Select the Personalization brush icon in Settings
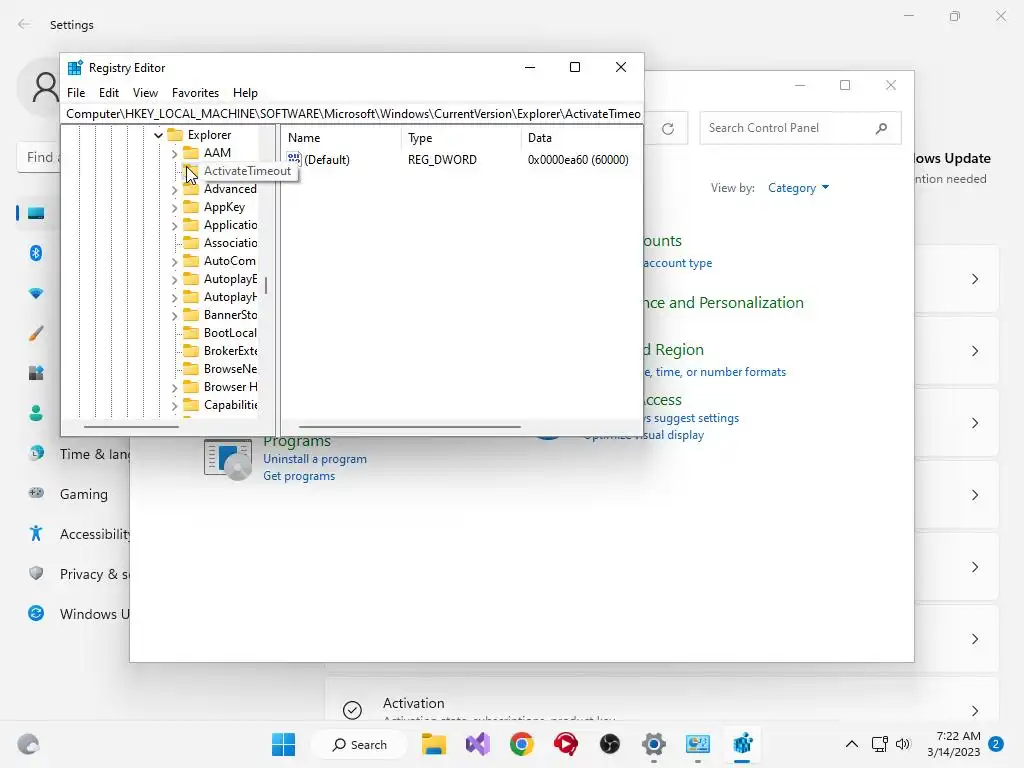 [36, 334]
